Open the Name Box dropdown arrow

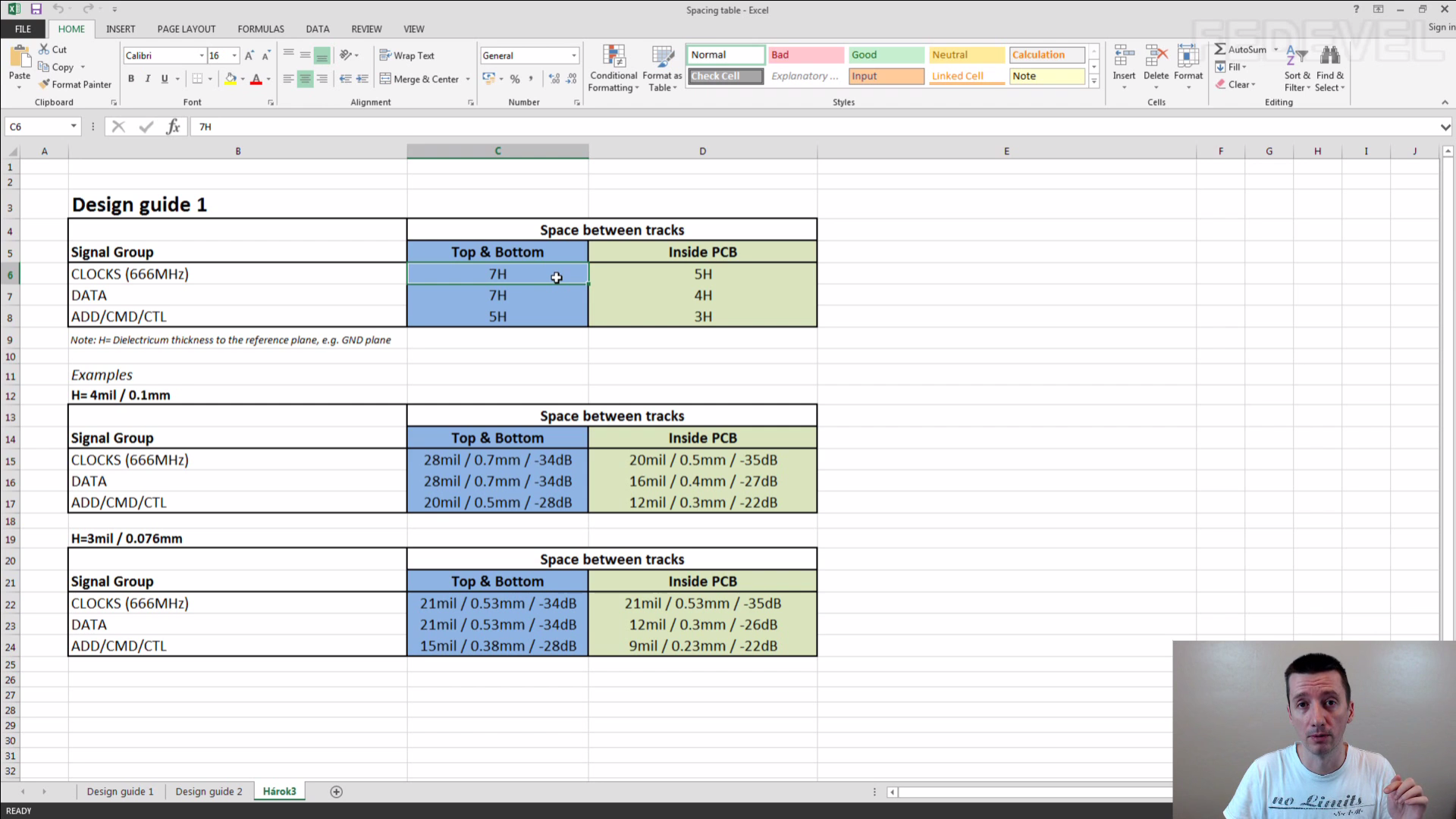coord(74,127)
